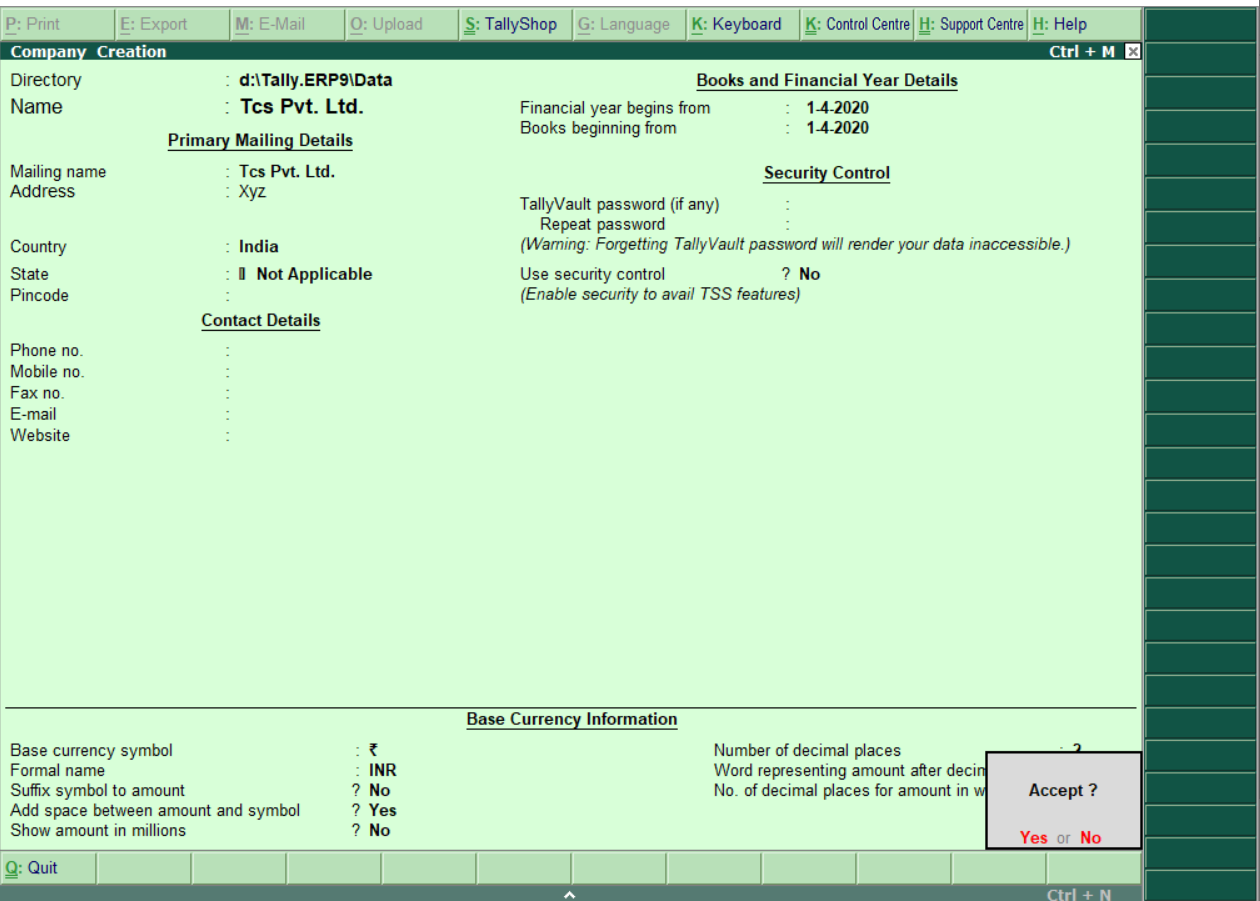Click the Primary Mailing Details heading

tap(260, 141)
